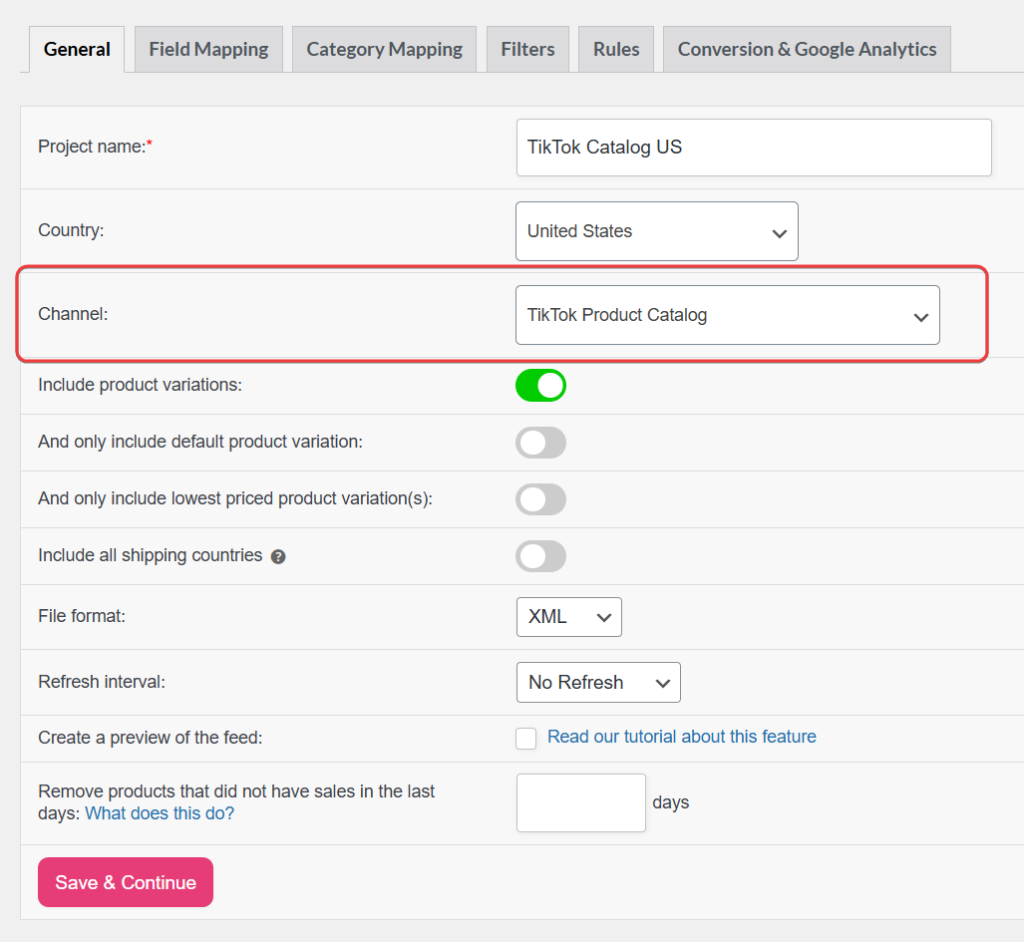Enable only lowest priced product variation toggle
This screenshot has height=942, width=1024.
tap(541, 499)
